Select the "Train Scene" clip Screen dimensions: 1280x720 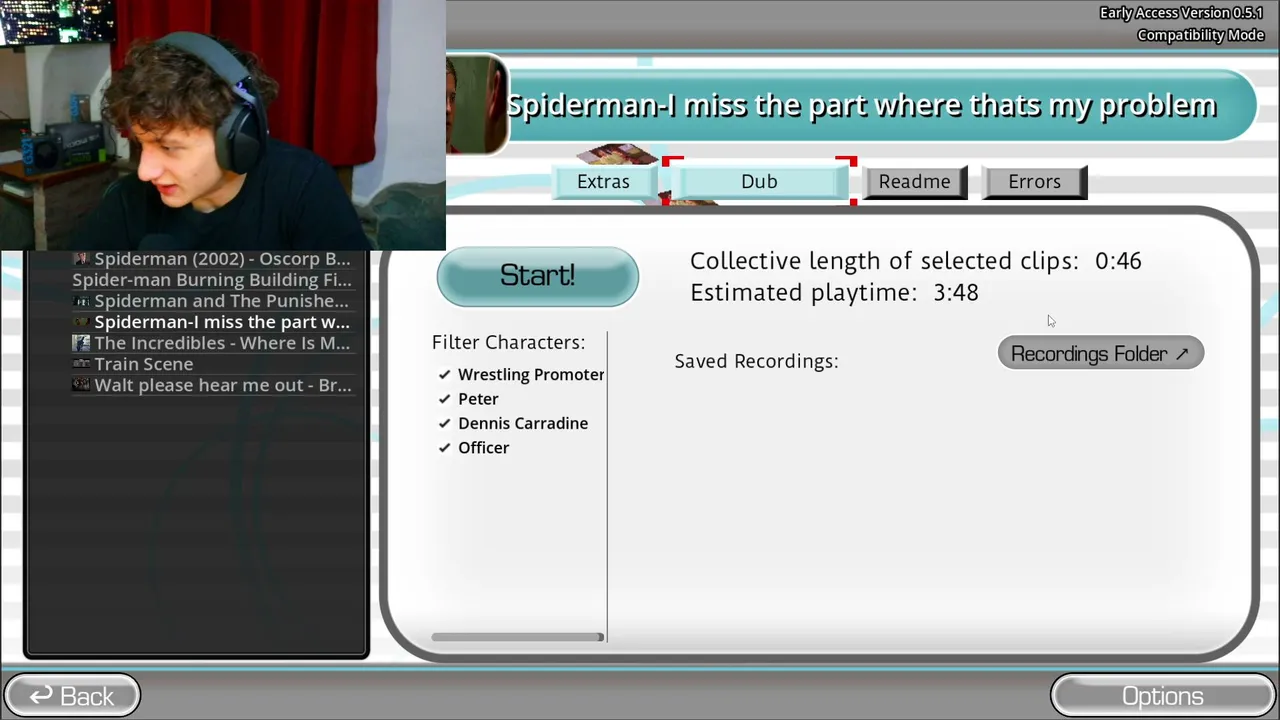point(212,364)
